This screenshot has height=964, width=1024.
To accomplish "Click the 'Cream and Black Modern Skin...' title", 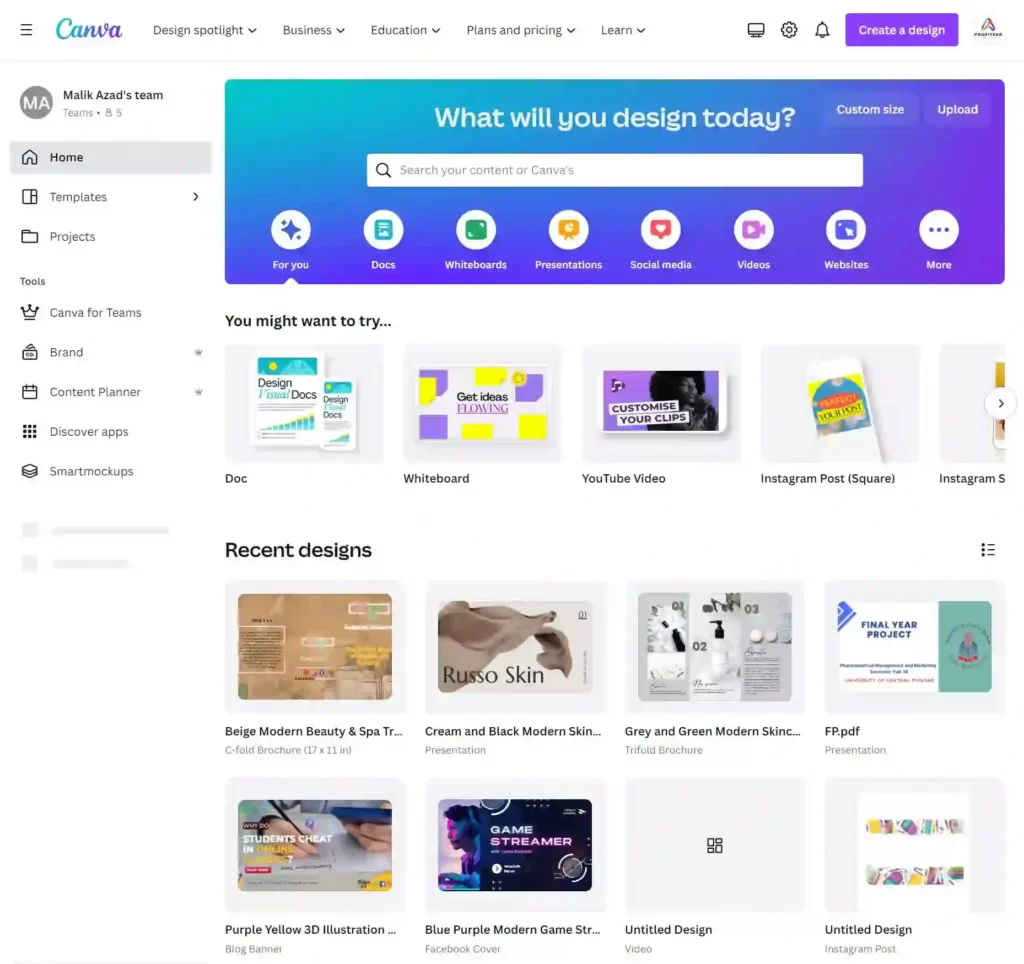I will pos(513,731).
